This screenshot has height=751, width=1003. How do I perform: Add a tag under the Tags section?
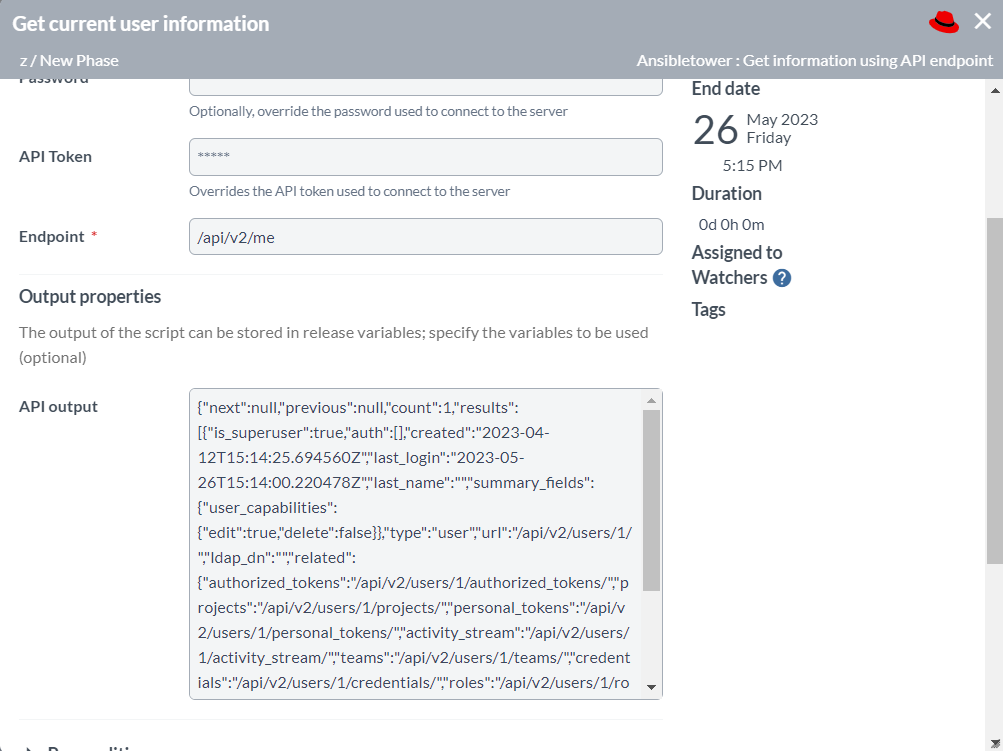click(708, 309)
